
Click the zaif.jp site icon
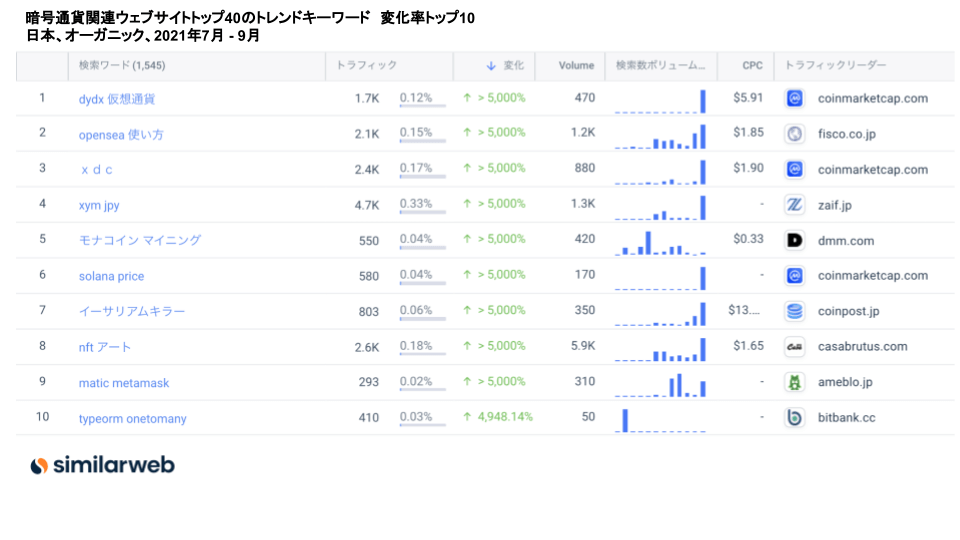[x=795, y=205]
